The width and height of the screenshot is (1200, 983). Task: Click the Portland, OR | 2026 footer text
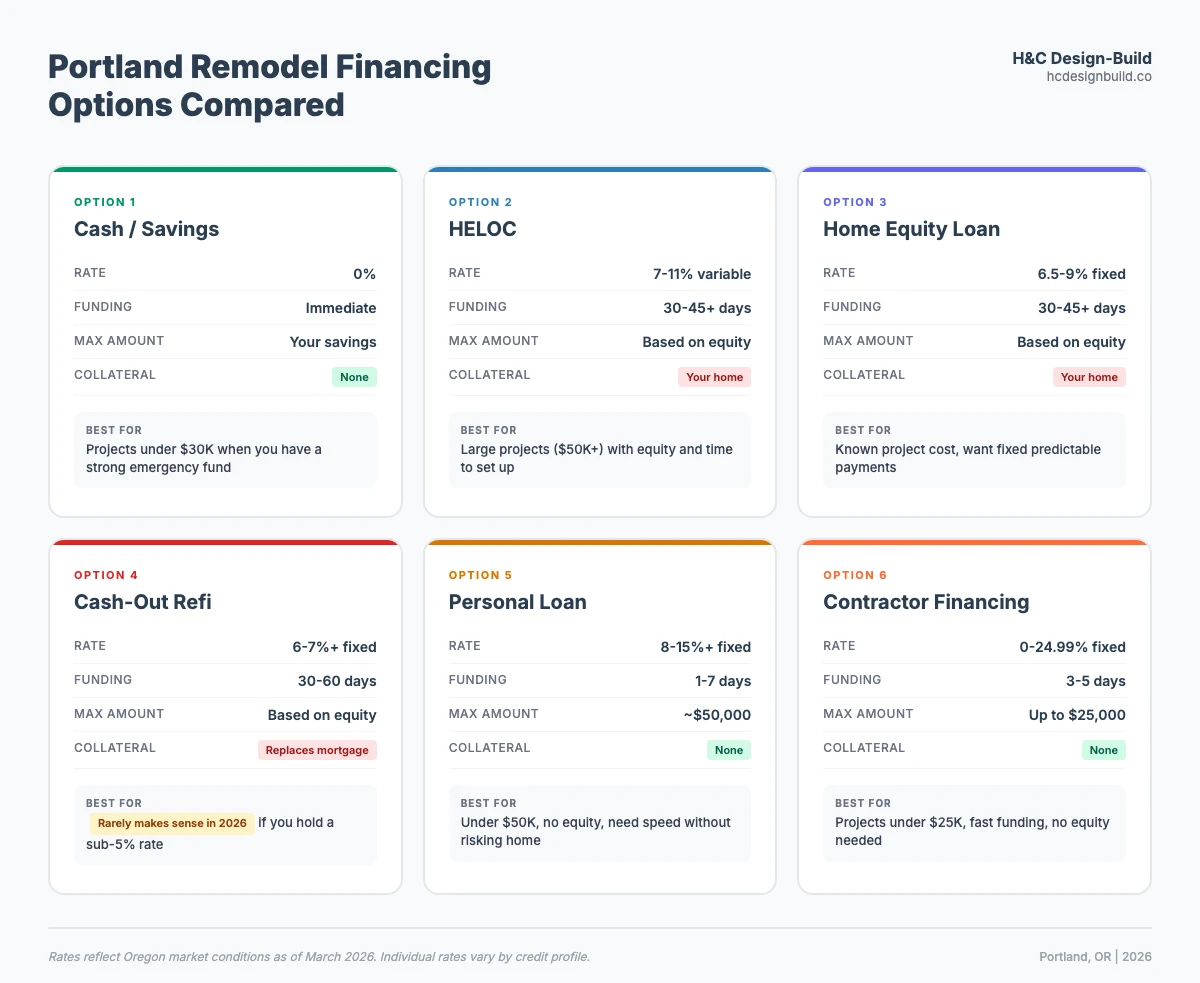pos(1095,957)
